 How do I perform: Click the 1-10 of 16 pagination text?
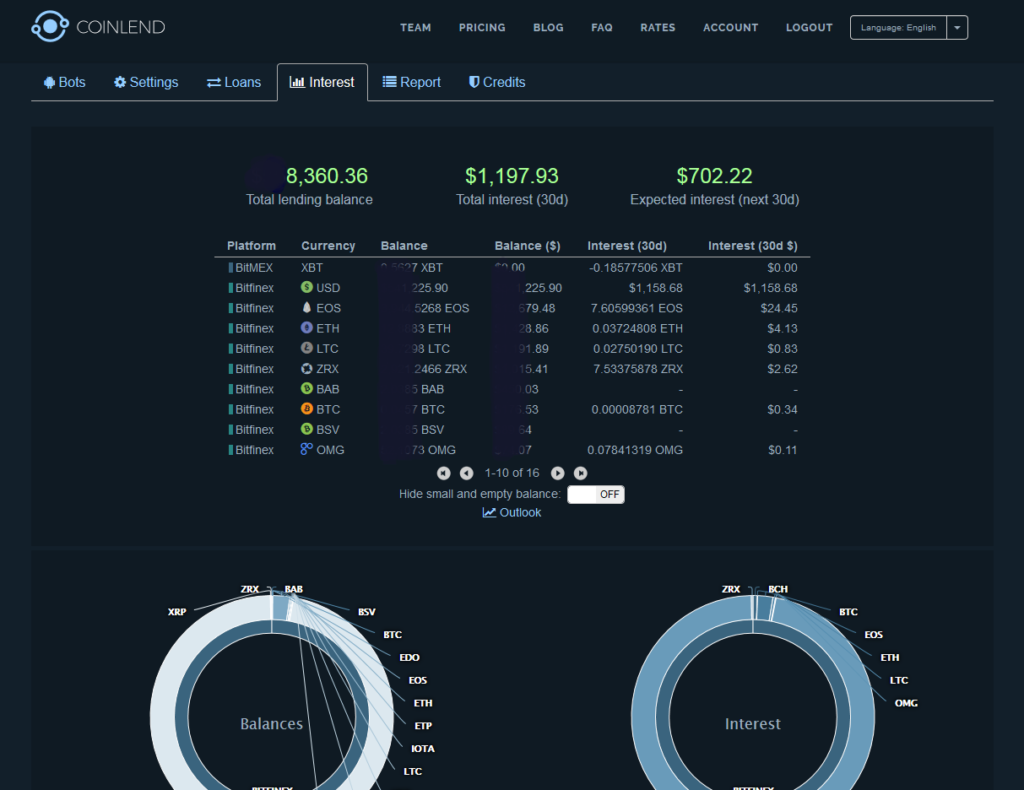[x=512, y=473]
